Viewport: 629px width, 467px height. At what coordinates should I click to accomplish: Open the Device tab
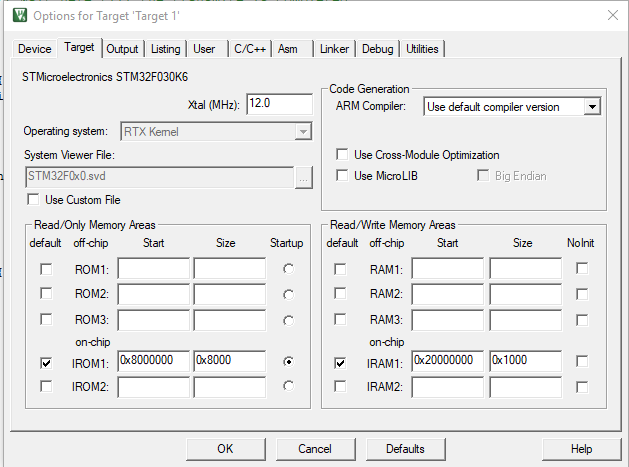pos(34,49)
